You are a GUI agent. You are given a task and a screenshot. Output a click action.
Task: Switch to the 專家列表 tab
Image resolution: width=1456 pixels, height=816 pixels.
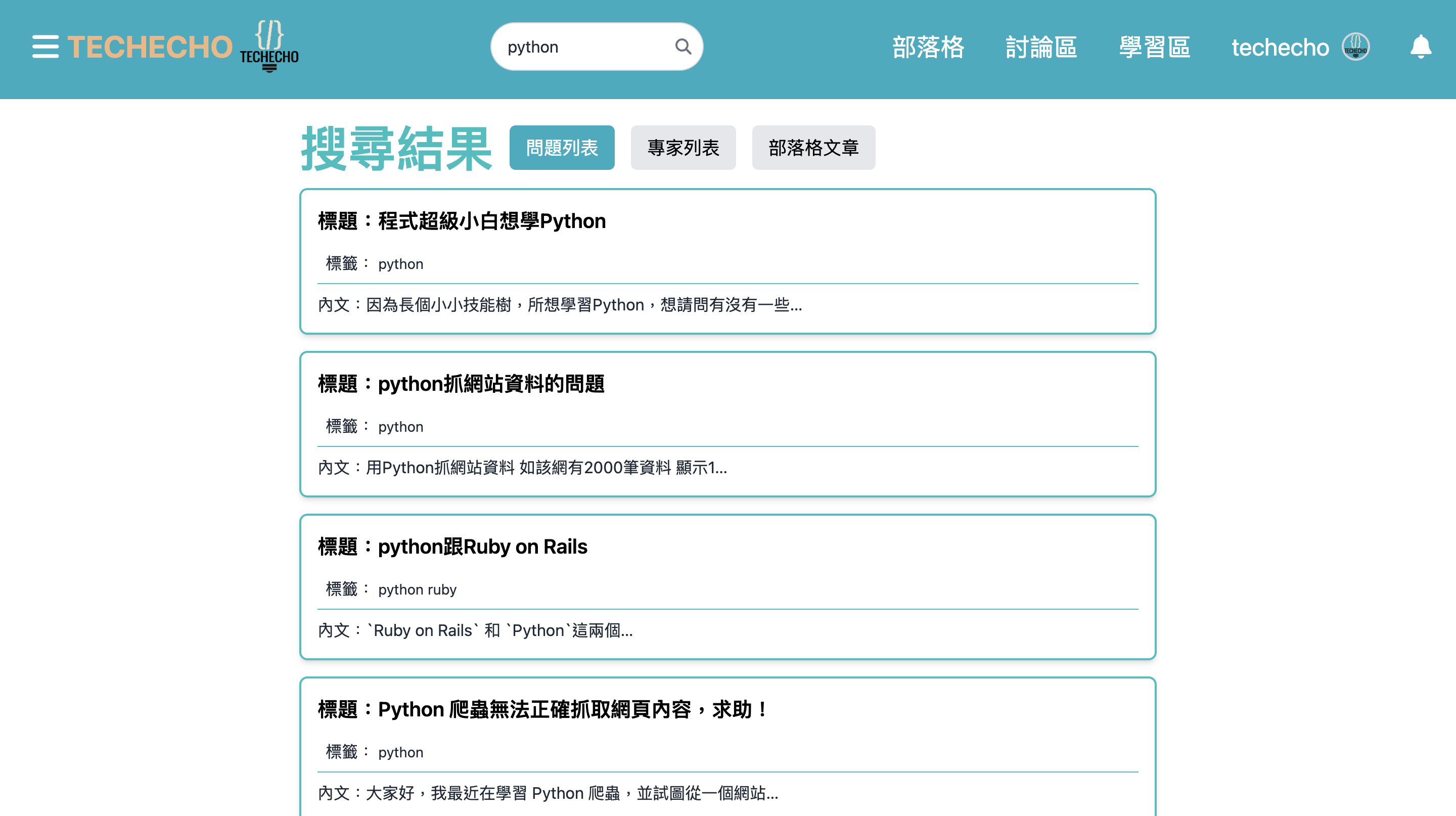(683, 148)
